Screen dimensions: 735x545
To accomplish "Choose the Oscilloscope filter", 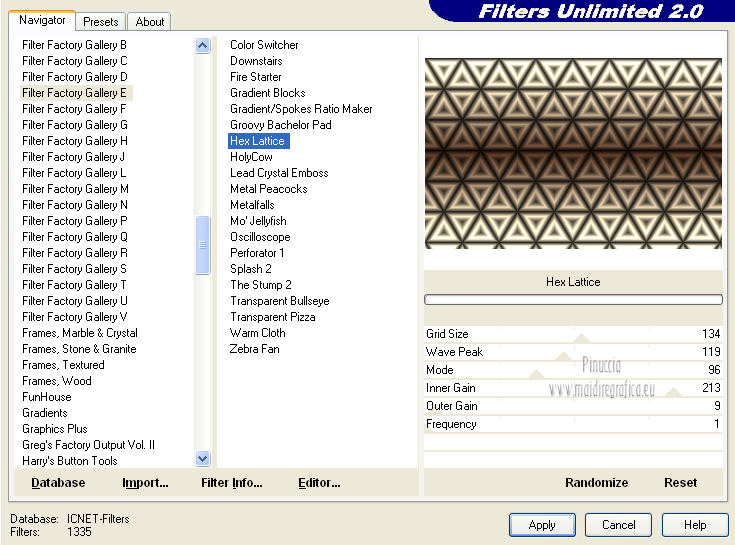I will pyautogui.click(x=260, y=237).
